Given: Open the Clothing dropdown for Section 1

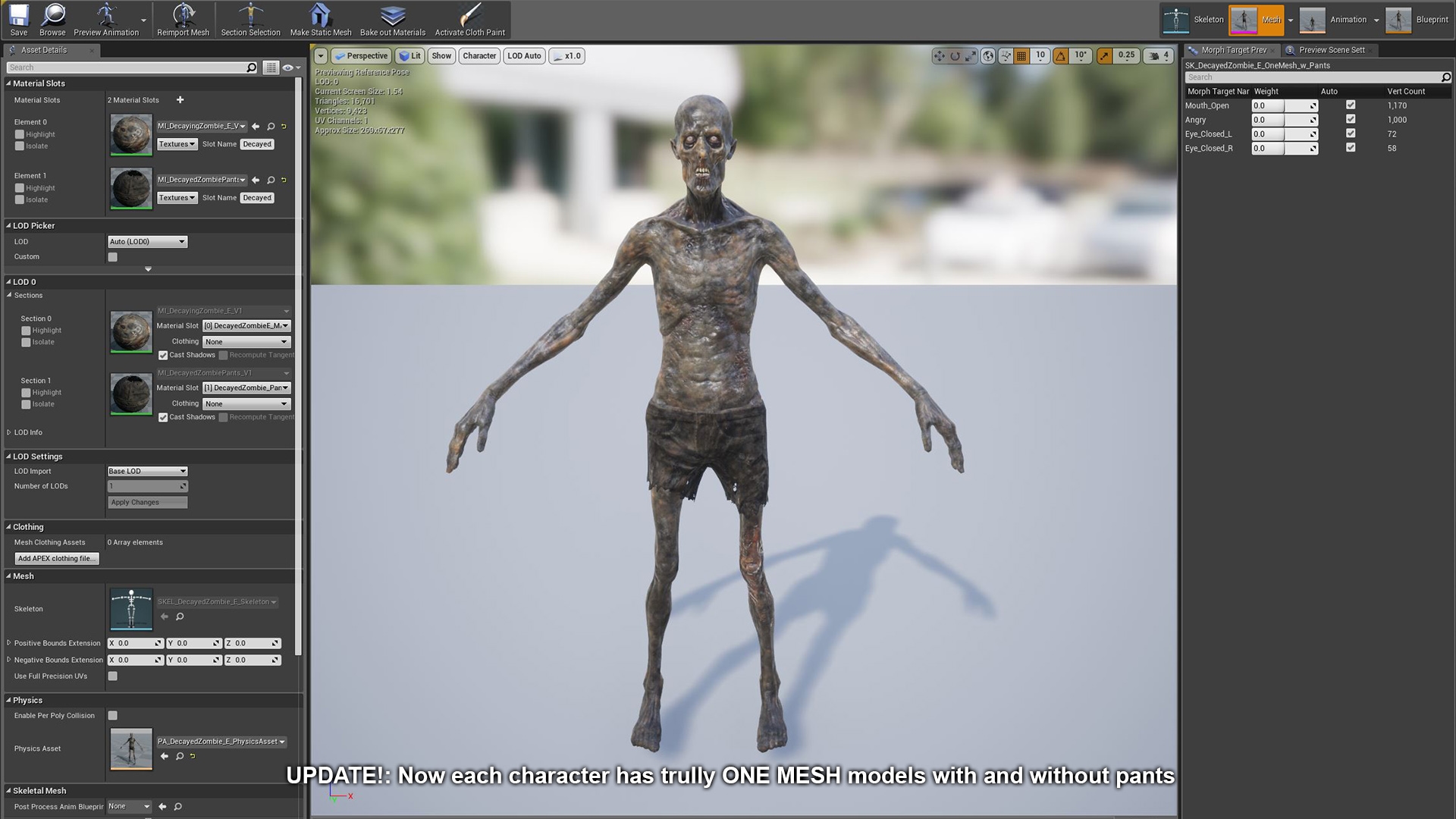Looking at the screenshot, I should 246,404.
